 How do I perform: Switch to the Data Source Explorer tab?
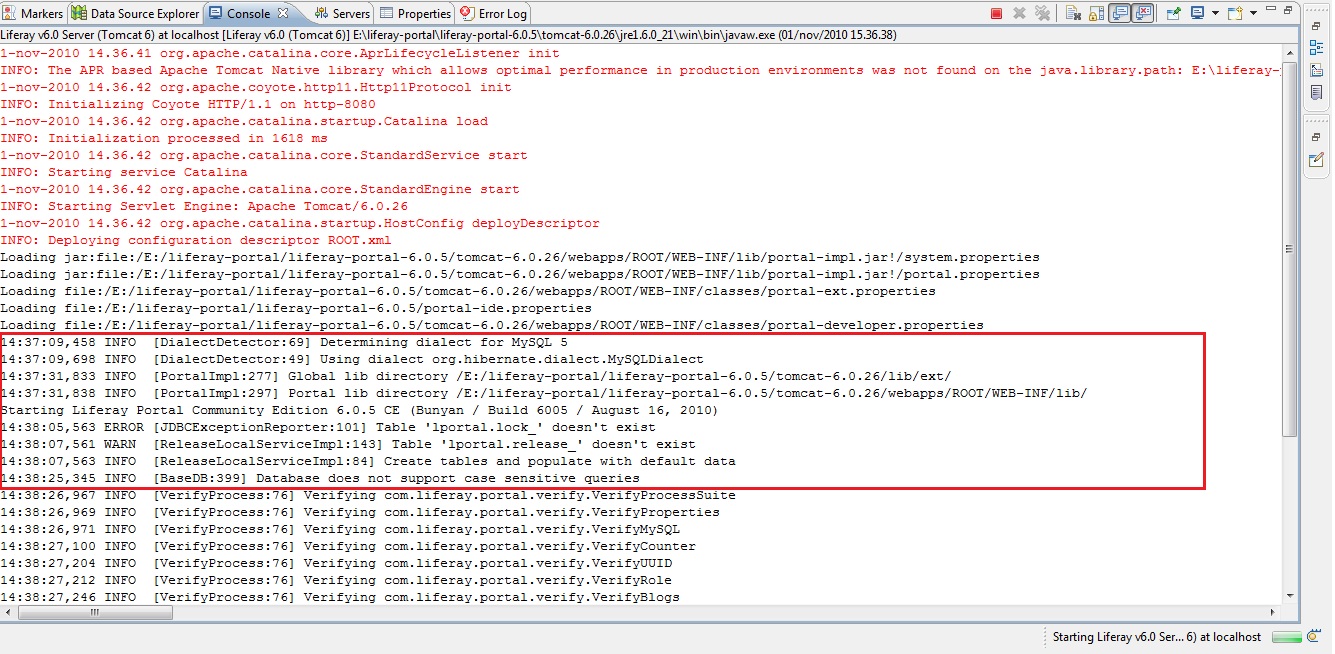136,13
